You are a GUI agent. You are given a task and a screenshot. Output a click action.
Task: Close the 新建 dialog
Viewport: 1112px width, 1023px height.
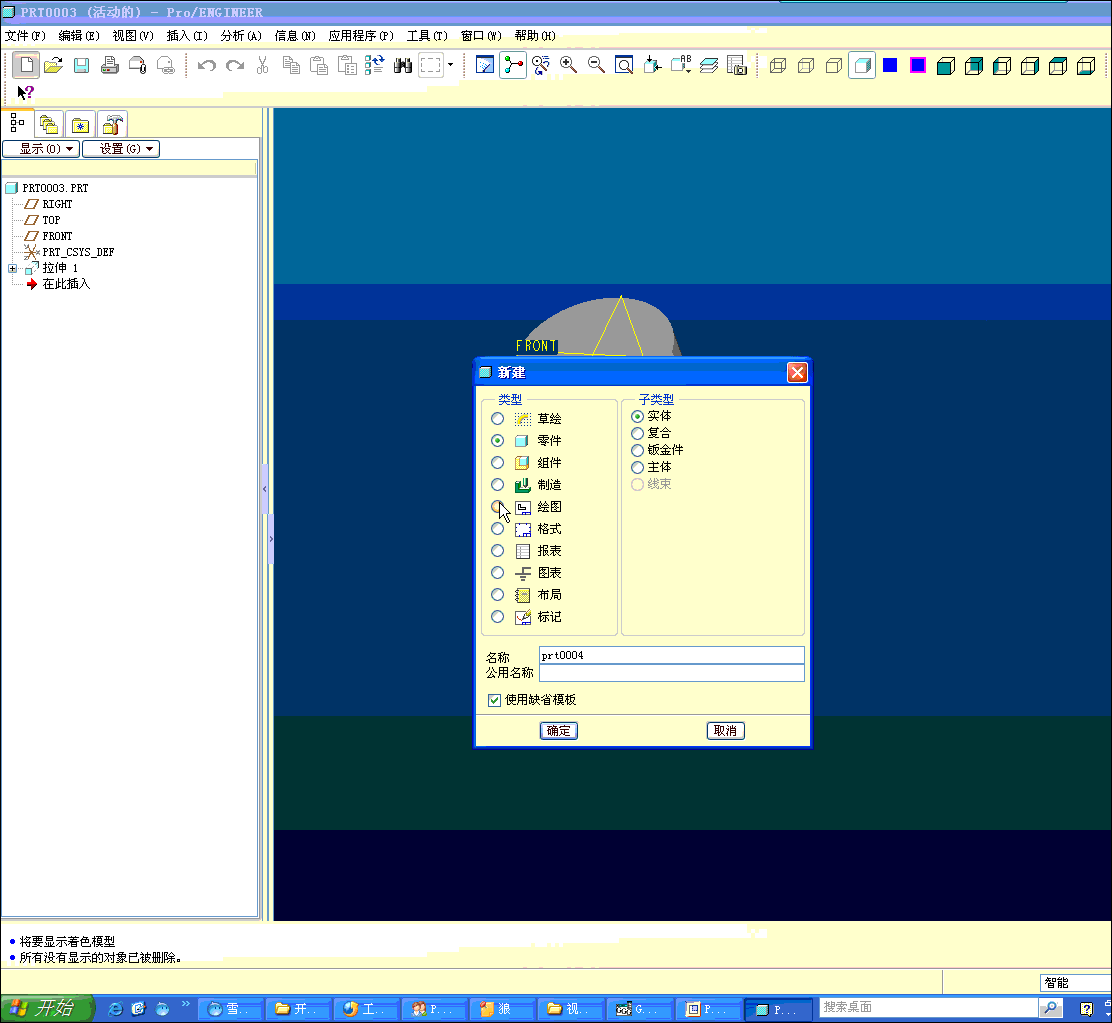(x=797, y=373)
